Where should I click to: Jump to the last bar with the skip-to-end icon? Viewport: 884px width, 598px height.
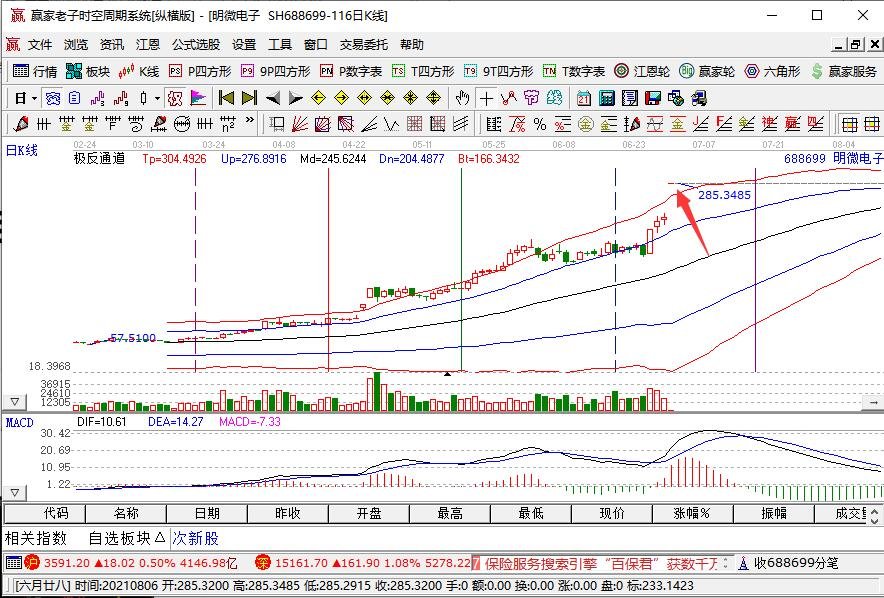[249, 99]
